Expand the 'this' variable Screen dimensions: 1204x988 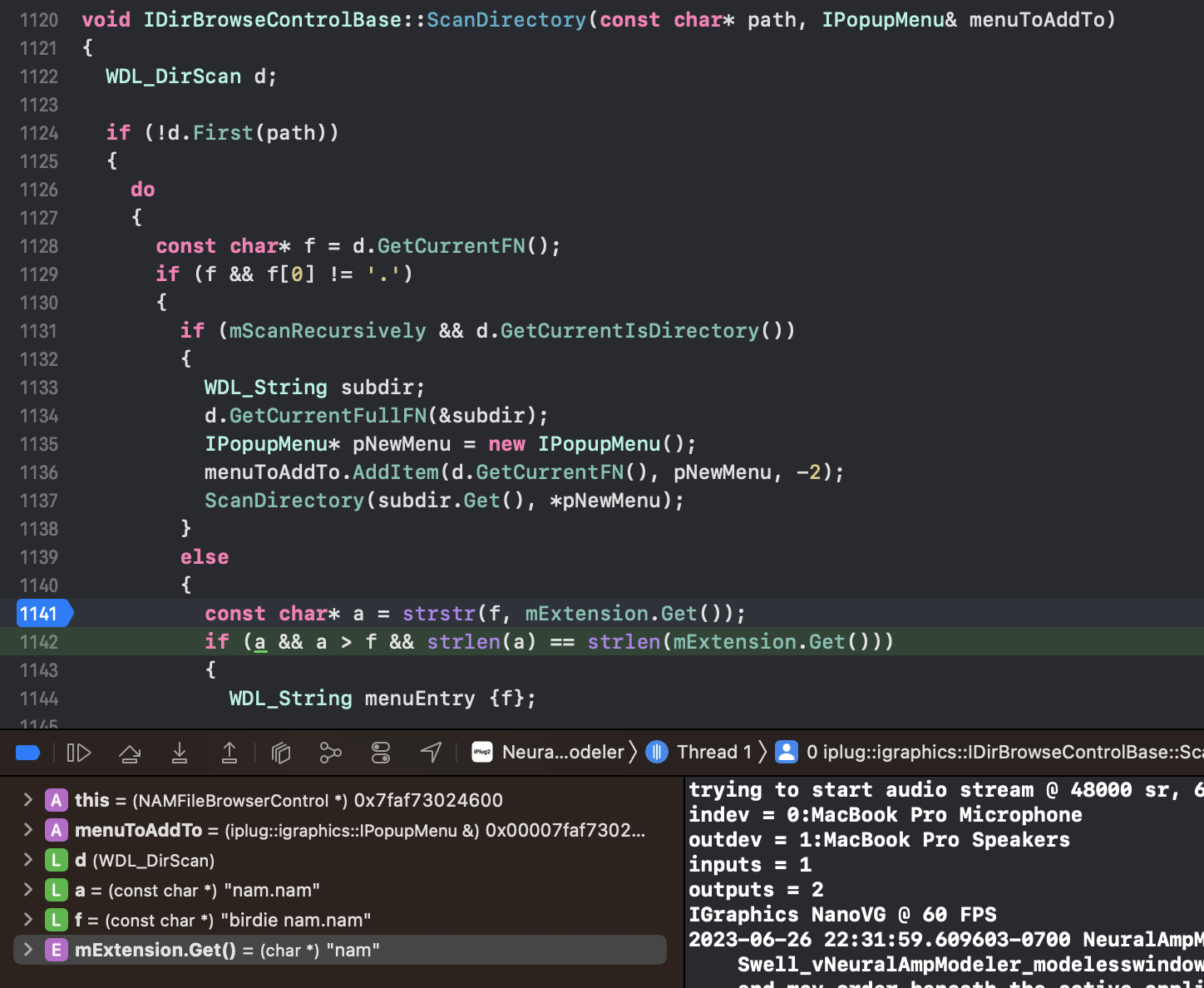pos(27,800)
